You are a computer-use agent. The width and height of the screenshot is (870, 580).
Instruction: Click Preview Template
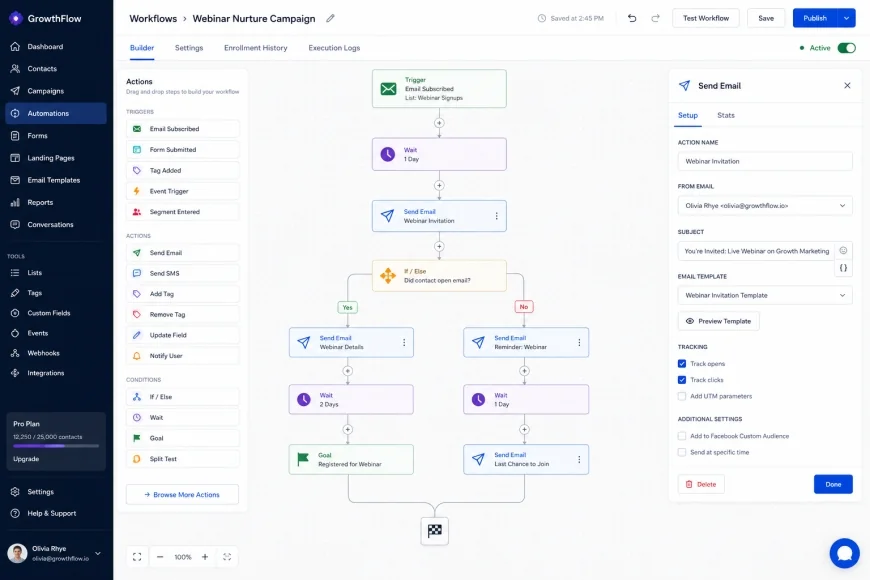(719, 321)
